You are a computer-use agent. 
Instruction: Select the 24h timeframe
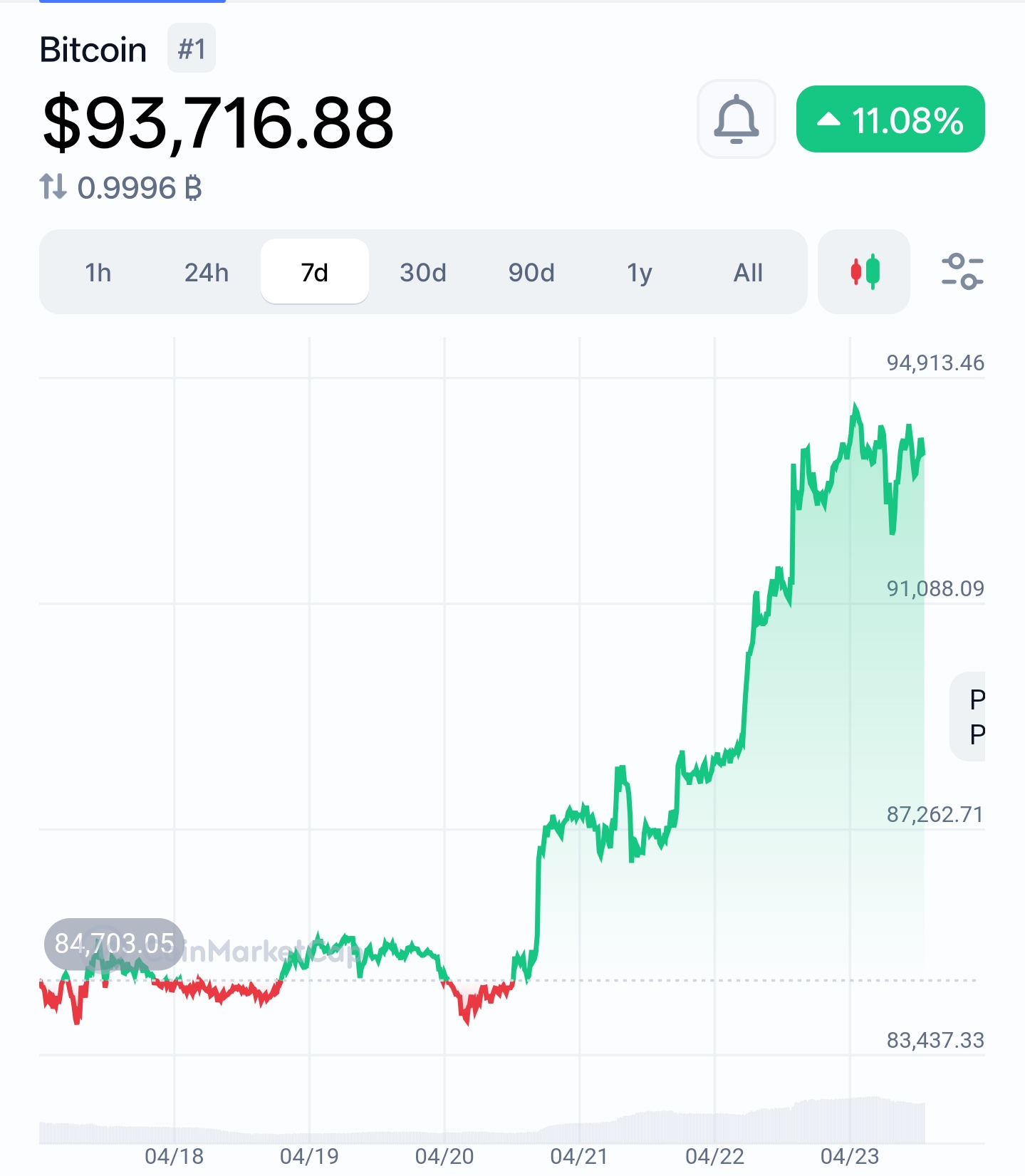(x=207, y=272)
